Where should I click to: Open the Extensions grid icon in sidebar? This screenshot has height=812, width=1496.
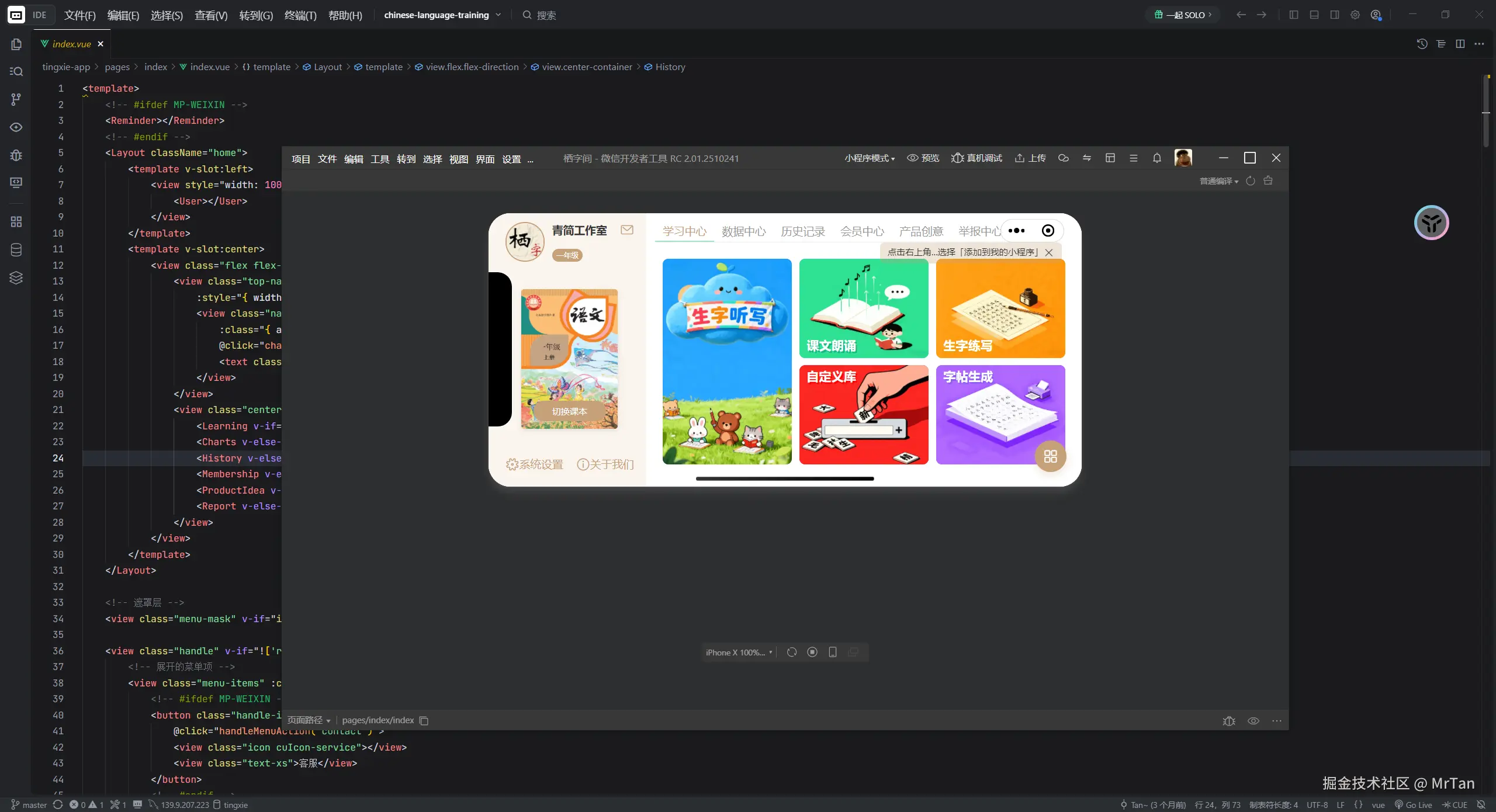(16, 222)
